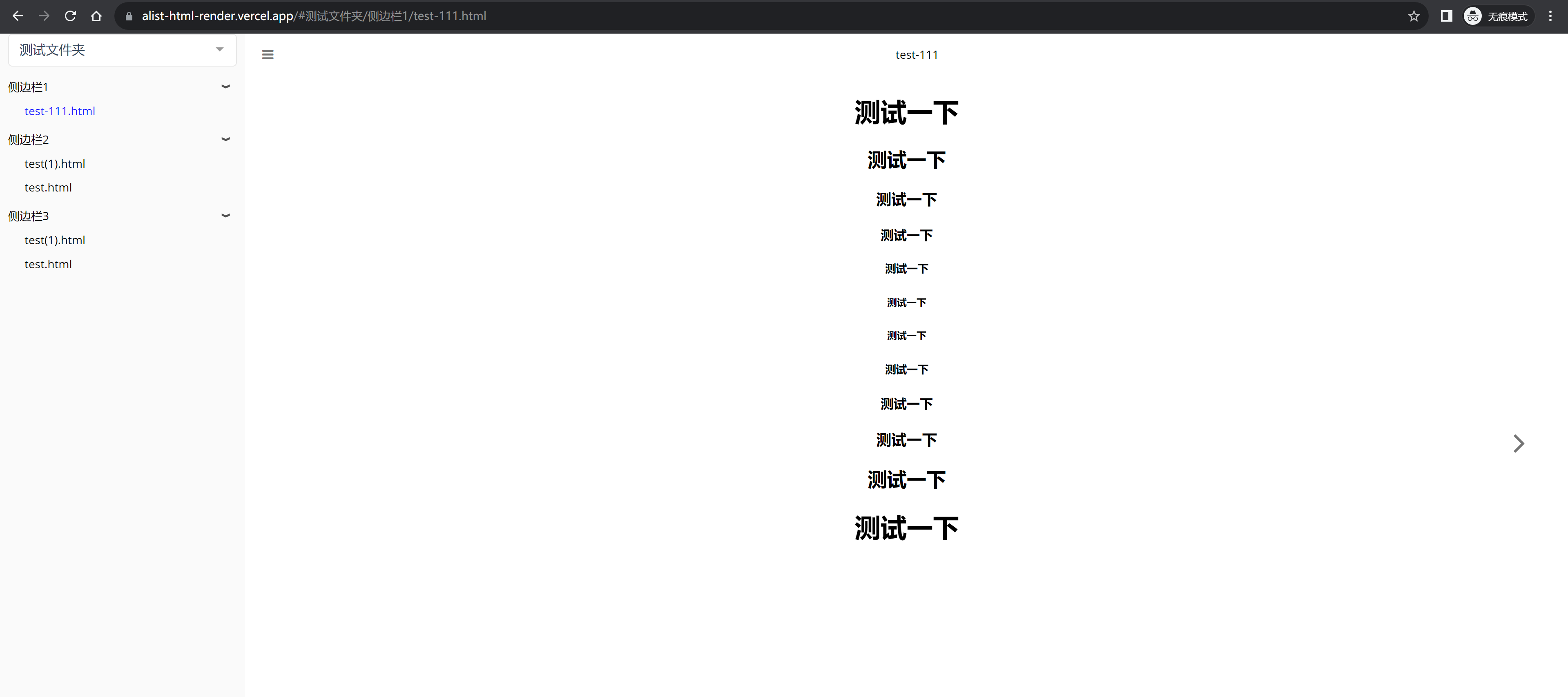Reload the current page

coord(70,16)
